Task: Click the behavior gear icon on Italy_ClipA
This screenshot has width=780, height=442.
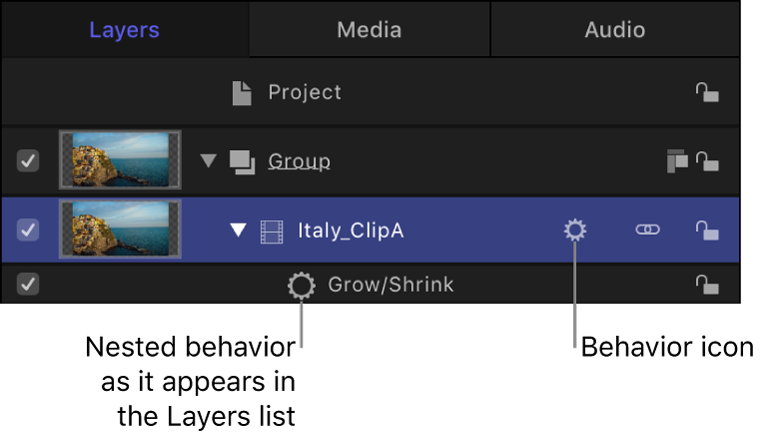Action: pyautogui.click(x=575, y=230)
